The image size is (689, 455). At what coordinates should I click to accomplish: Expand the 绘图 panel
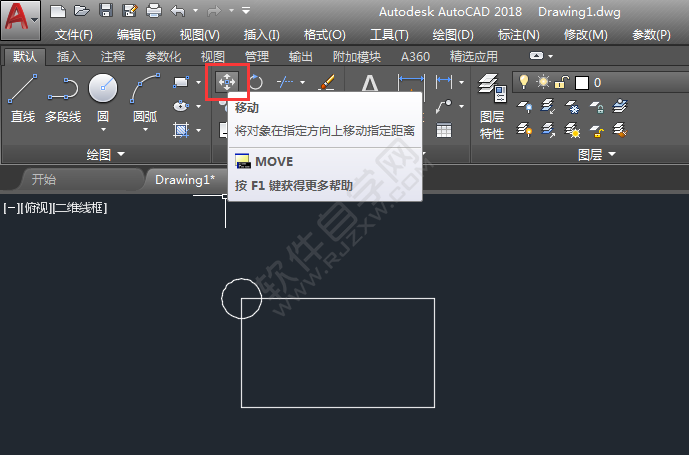[105, 154]
